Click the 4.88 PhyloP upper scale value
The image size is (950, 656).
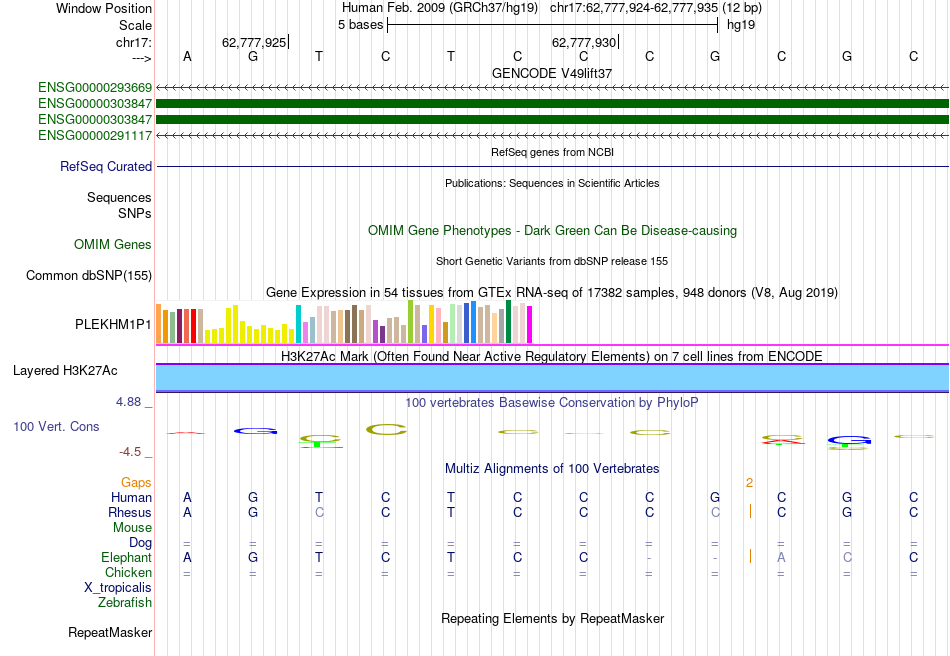(128, 402)
